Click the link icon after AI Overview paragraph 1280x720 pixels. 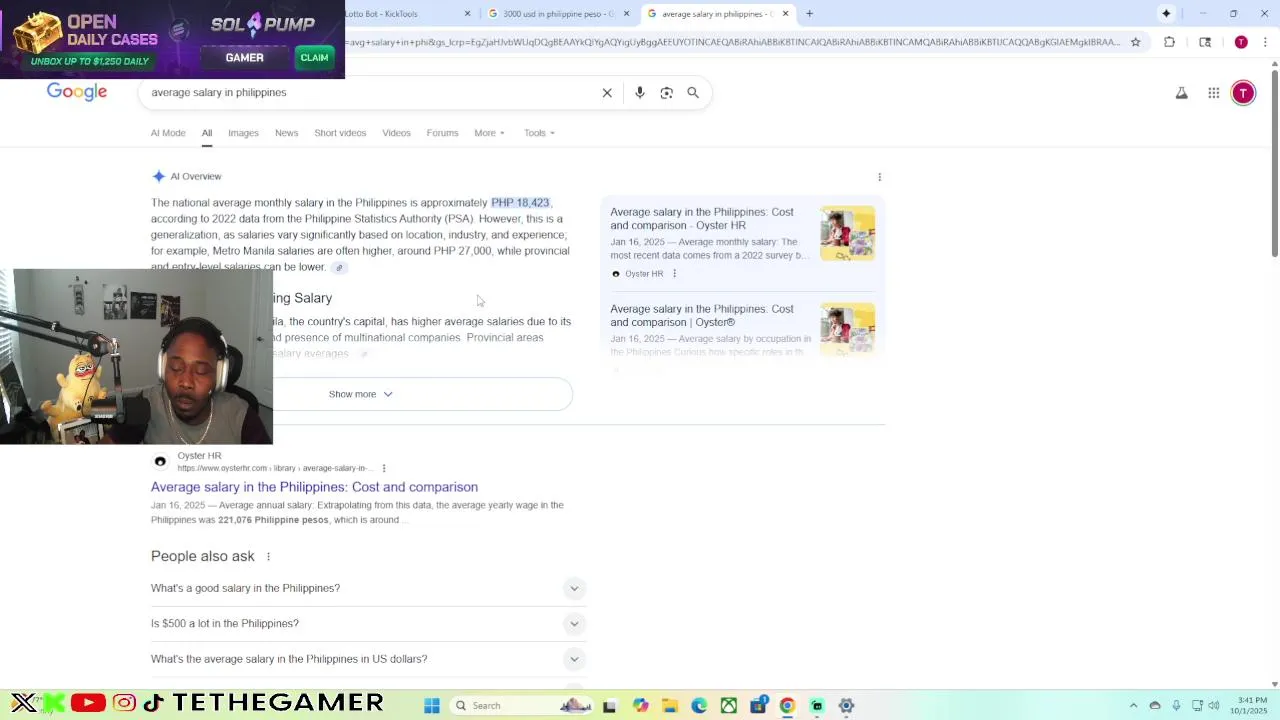[339, 267]
